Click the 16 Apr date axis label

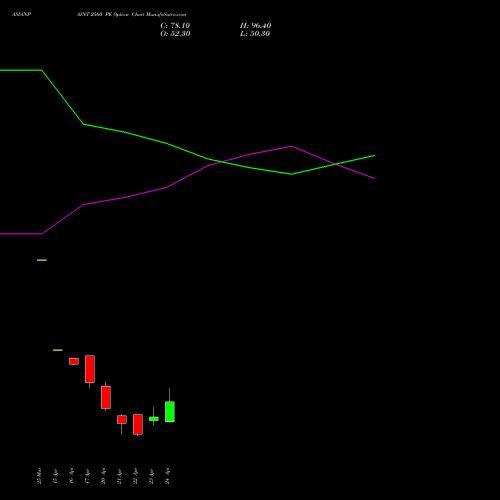[x=71, y=476]
